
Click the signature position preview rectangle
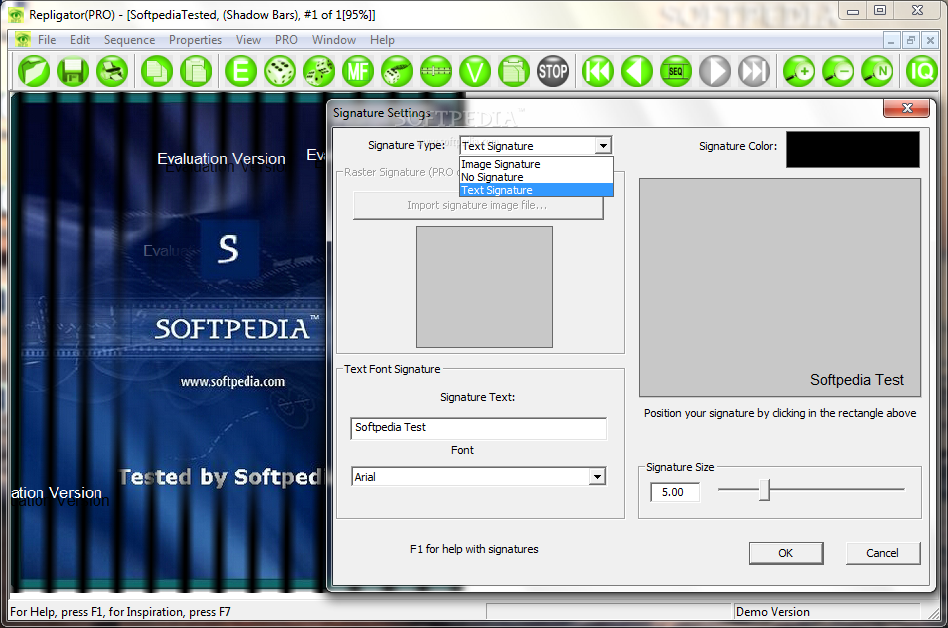tap(780, 287)
